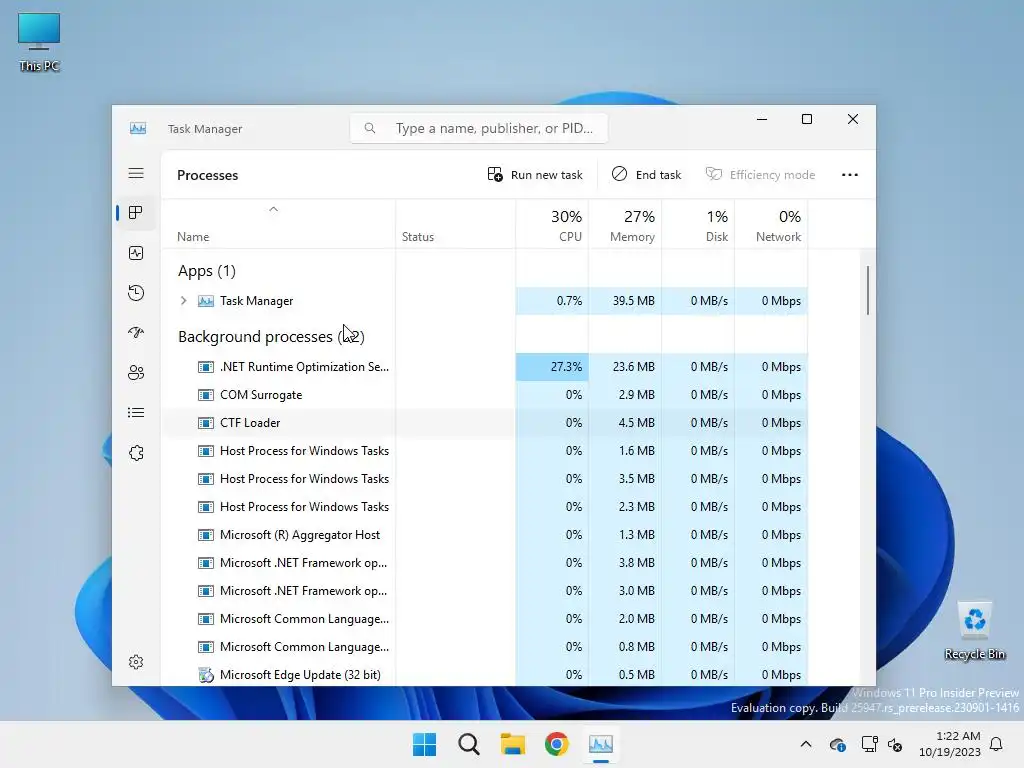1024x768 pixels.
Task: Sort by Memory column header
Action: pyautogui.click(x=625, y=225)
